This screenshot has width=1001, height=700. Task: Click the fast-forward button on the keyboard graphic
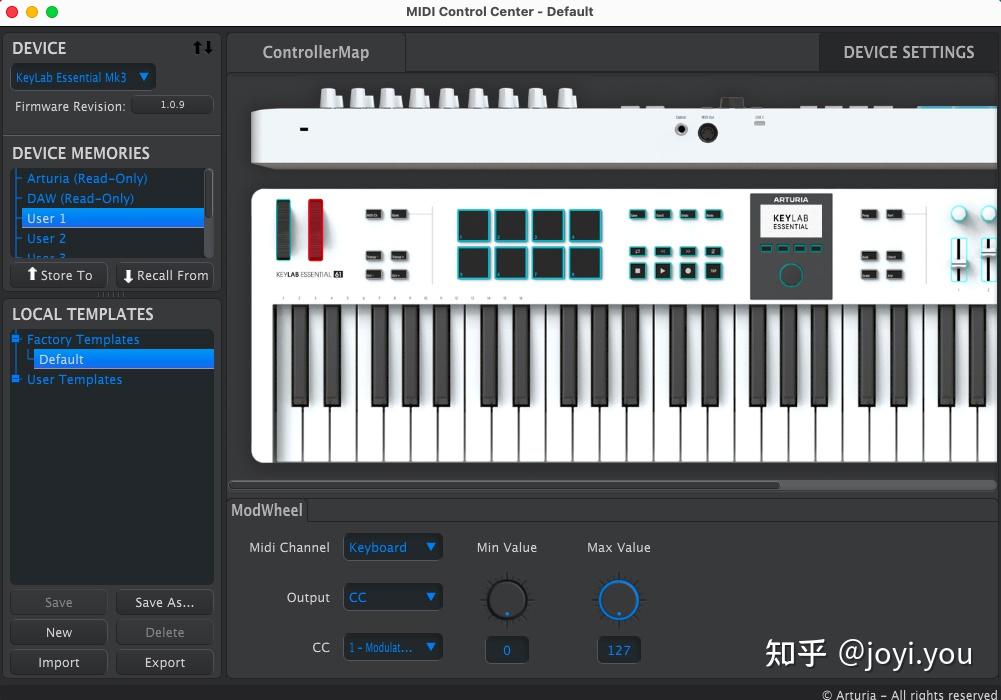[688, 251]
